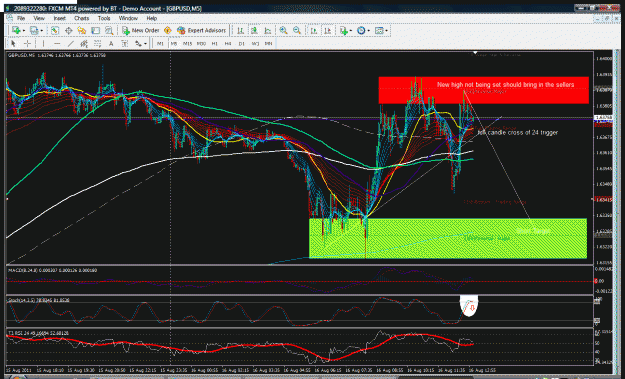This screenshot has width=625, height=379.
Task: Switch to the D1 timeframe
Action: [242, 43]
